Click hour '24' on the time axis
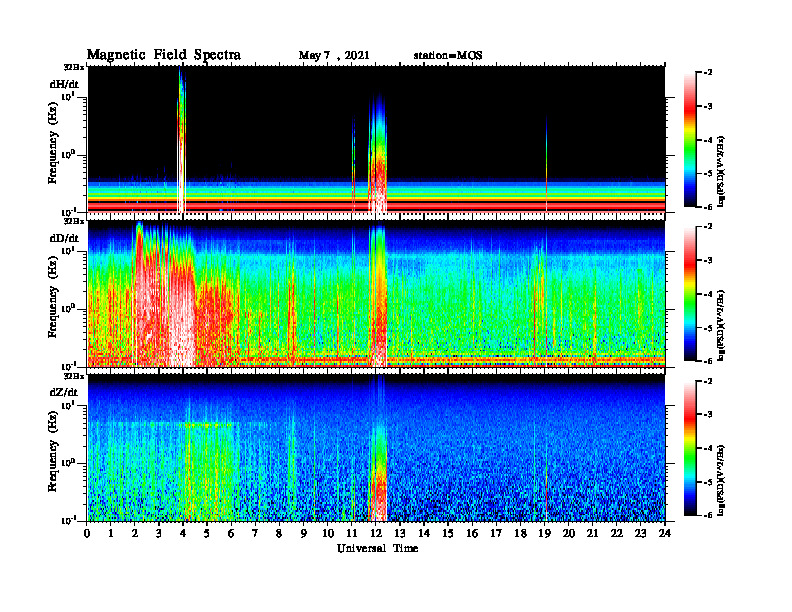The width and height of the screenshot is (792, 612). coord(665,533)
